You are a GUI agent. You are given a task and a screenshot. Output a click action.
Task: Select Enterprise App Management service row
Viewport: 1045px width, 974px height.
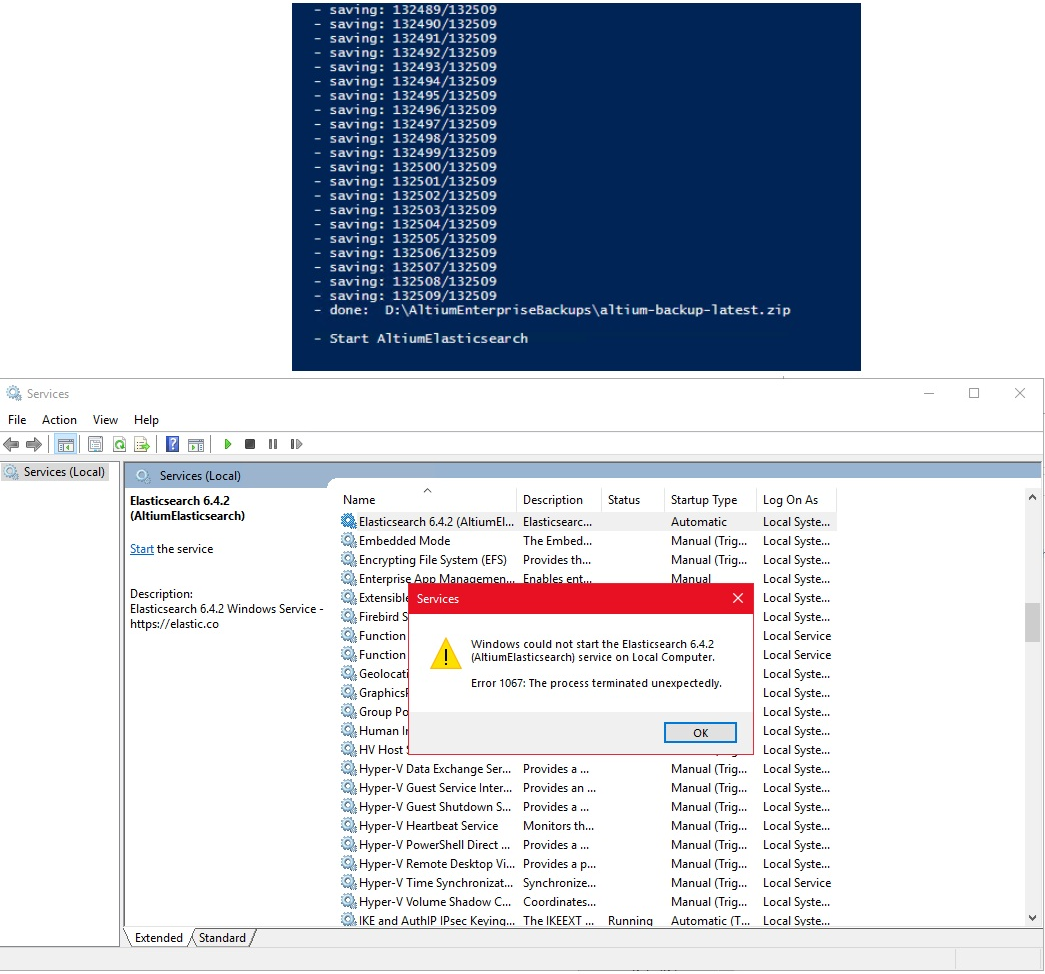588,578
